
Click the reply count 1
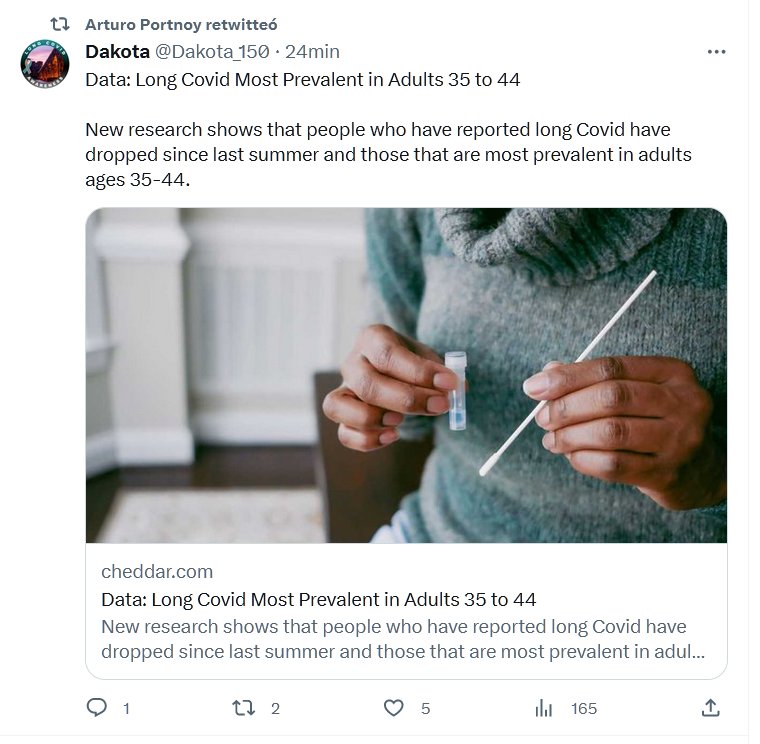(126, 708)
